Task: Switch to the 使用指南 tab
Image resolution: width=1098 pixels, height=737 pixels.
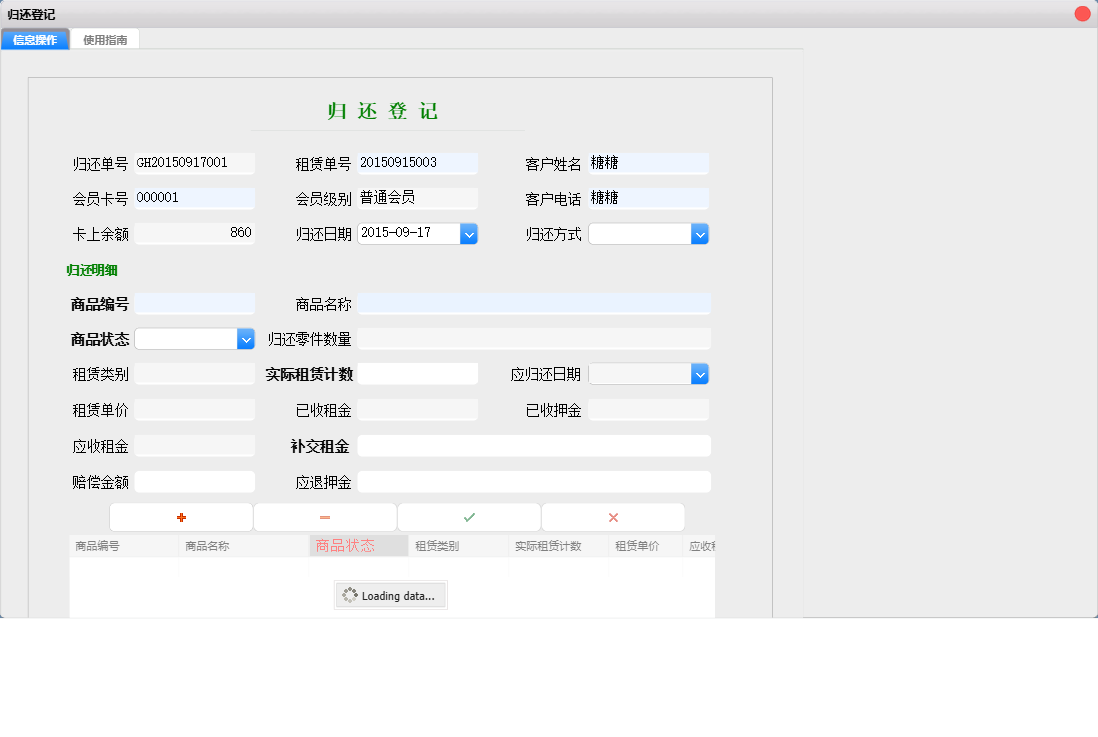Action: (105, 39)
